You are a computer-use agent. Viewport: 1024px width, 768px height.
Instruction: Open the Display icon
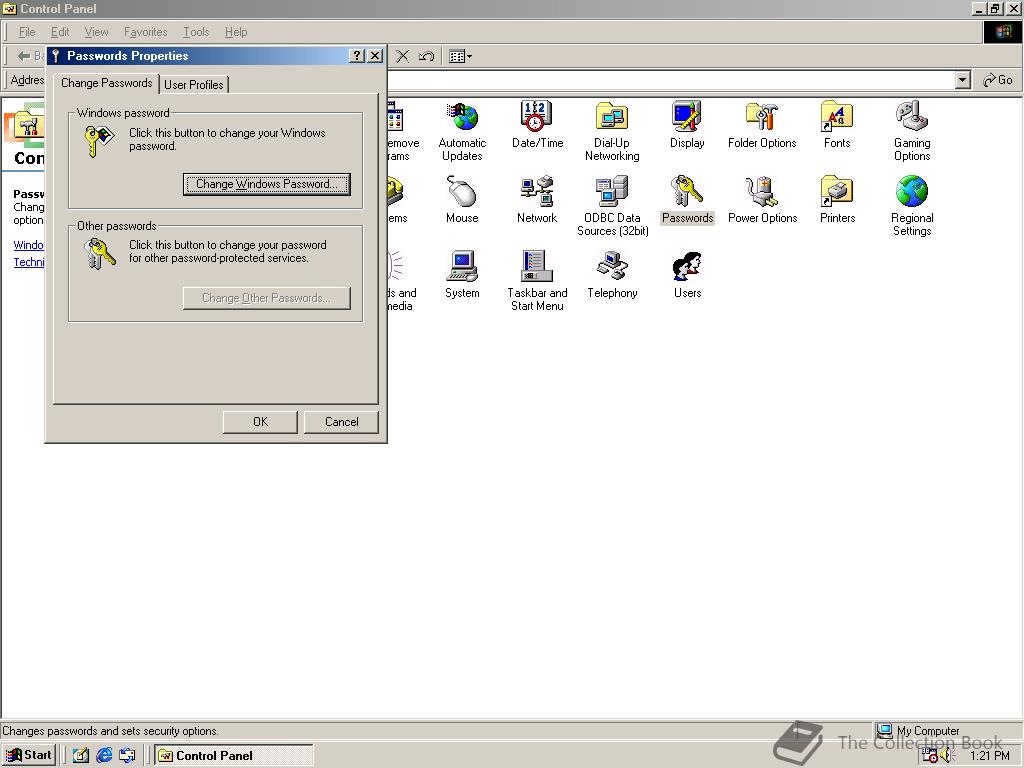pyautogui.click(x=687, y=125)
